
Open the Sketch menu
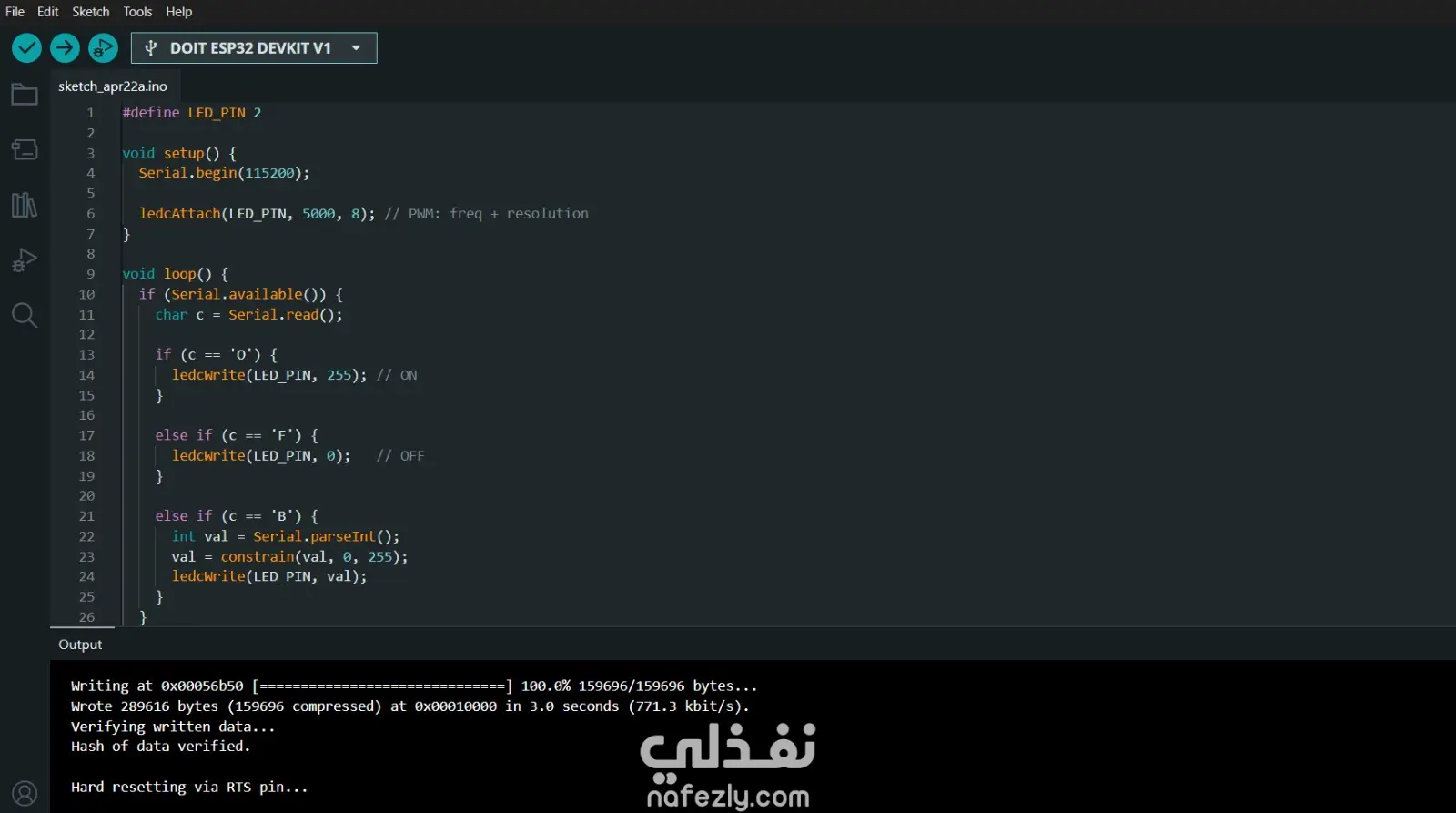90,12
